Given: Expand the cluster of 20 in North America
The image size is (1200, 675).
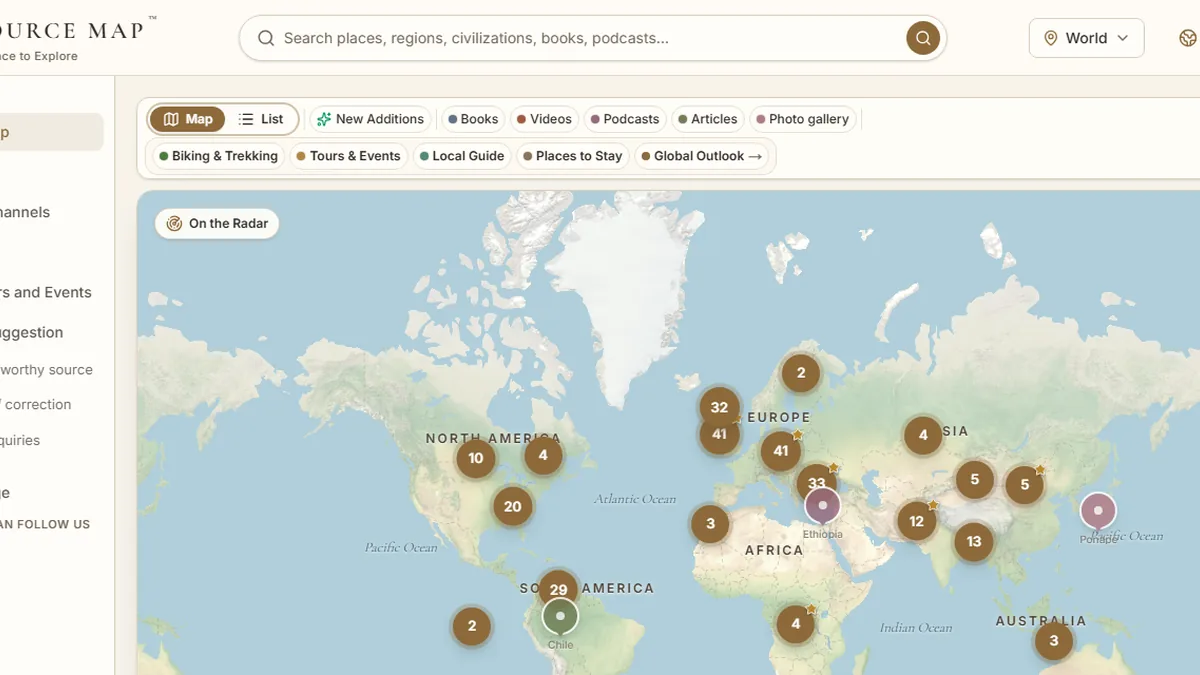Looking at the screenshot, I should pos(512,506).
